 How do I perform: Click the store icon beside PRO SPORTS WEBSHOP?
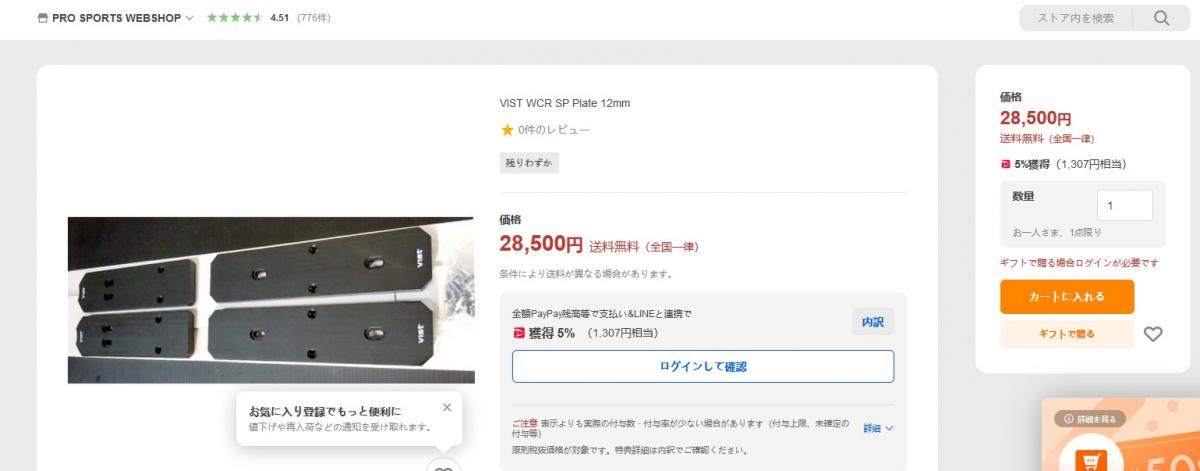(x=41, y=18)
